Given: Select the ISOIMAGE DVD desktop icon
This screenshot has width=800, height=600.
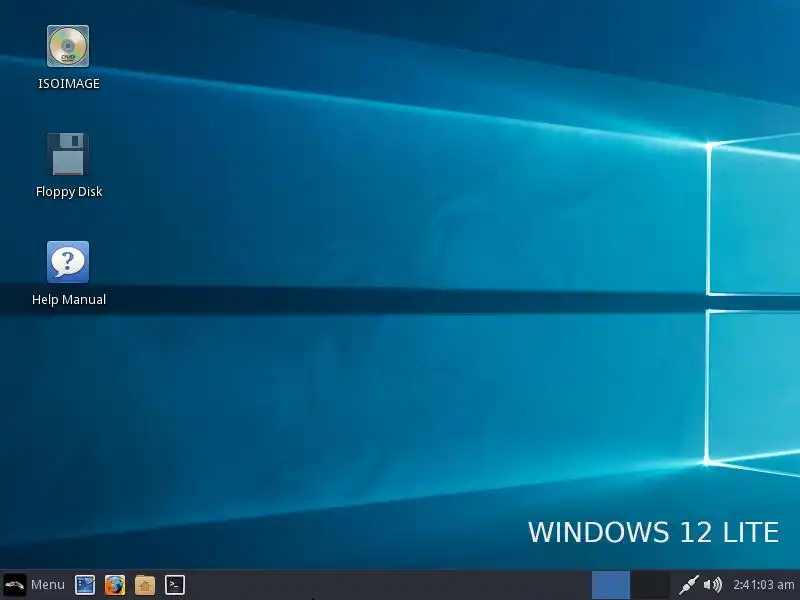Looking at the screenshot, I should [x=68, y=46].
